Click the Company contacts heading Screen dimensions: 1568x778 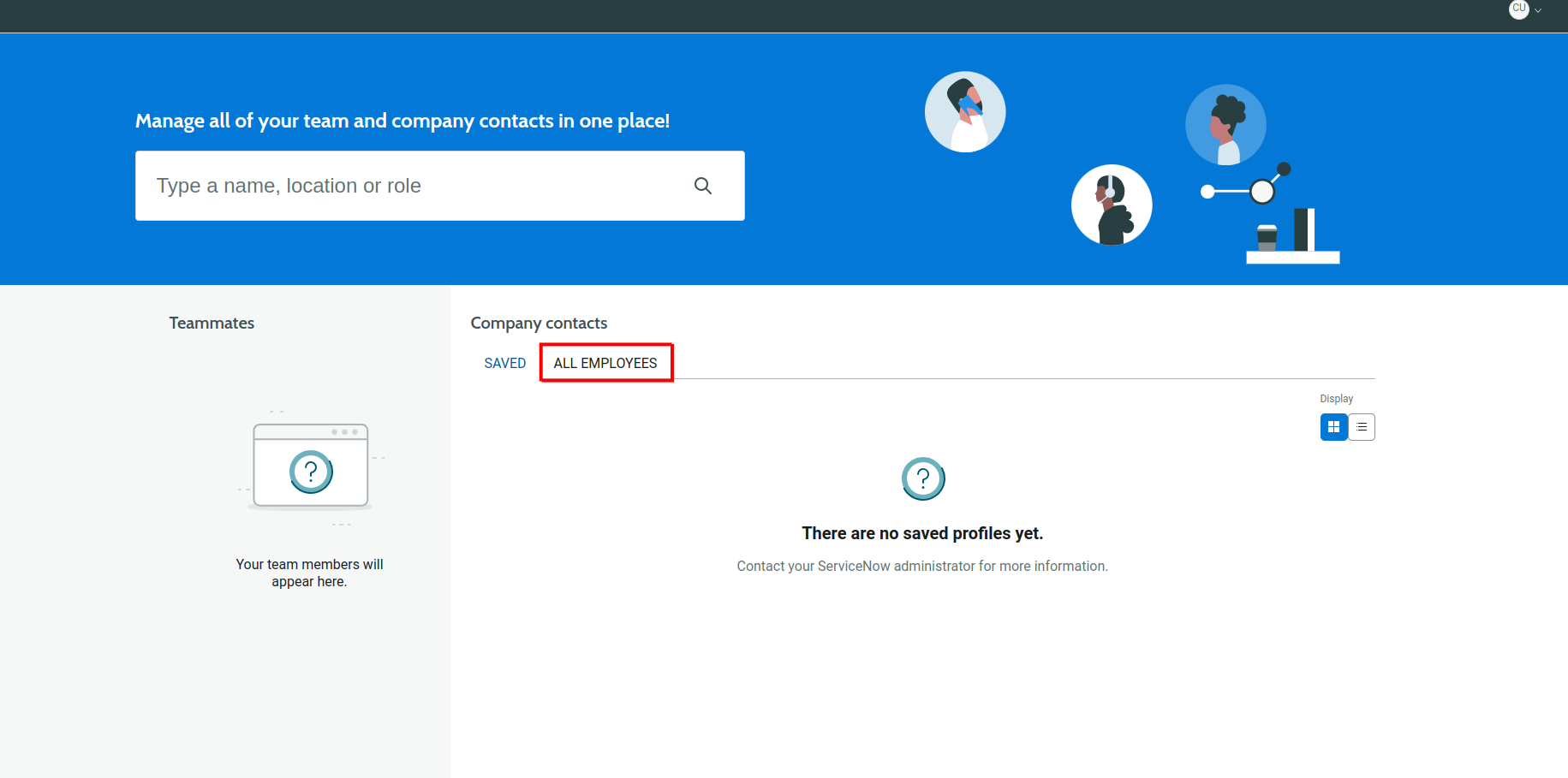539,323
